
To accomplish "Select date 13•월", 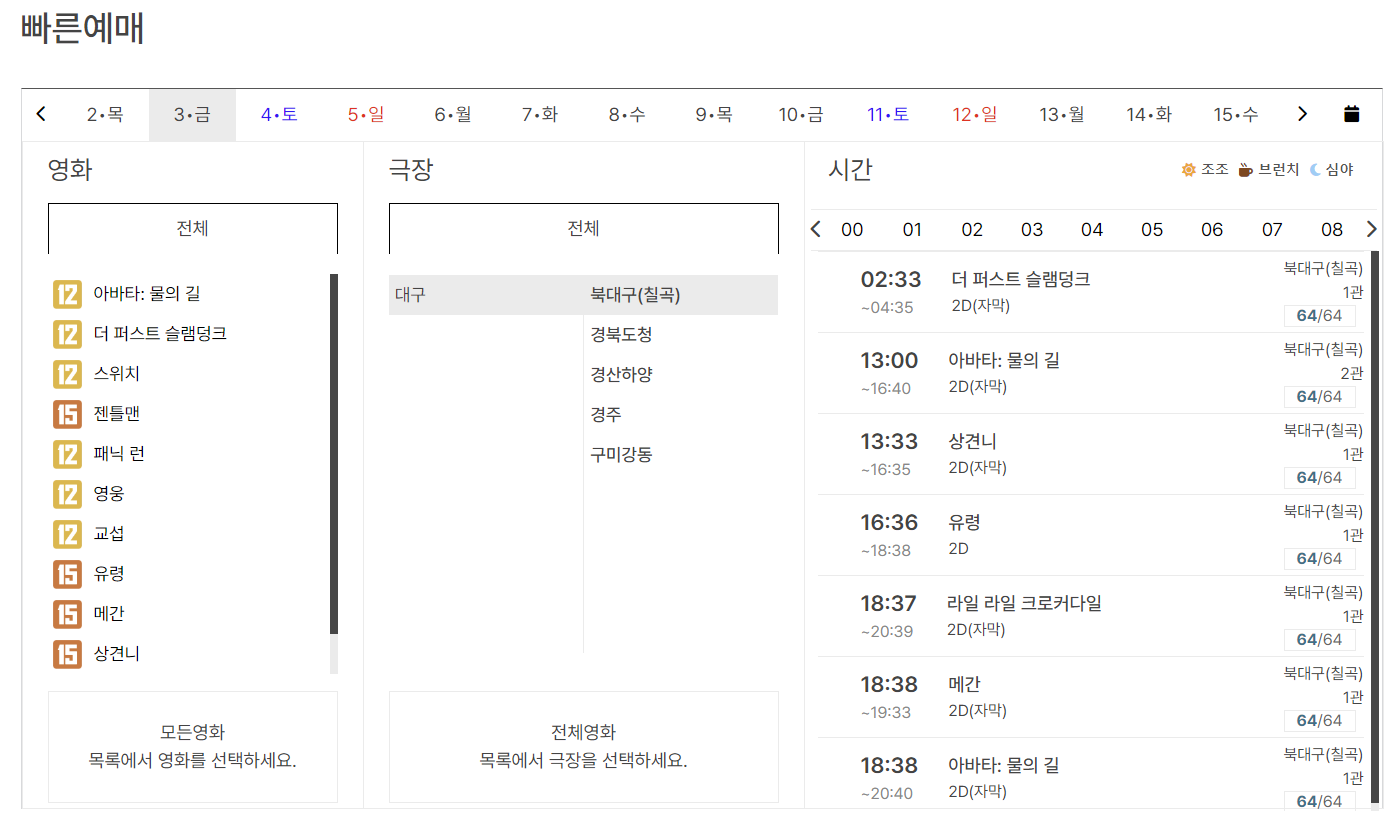I will click(1062, 114).
